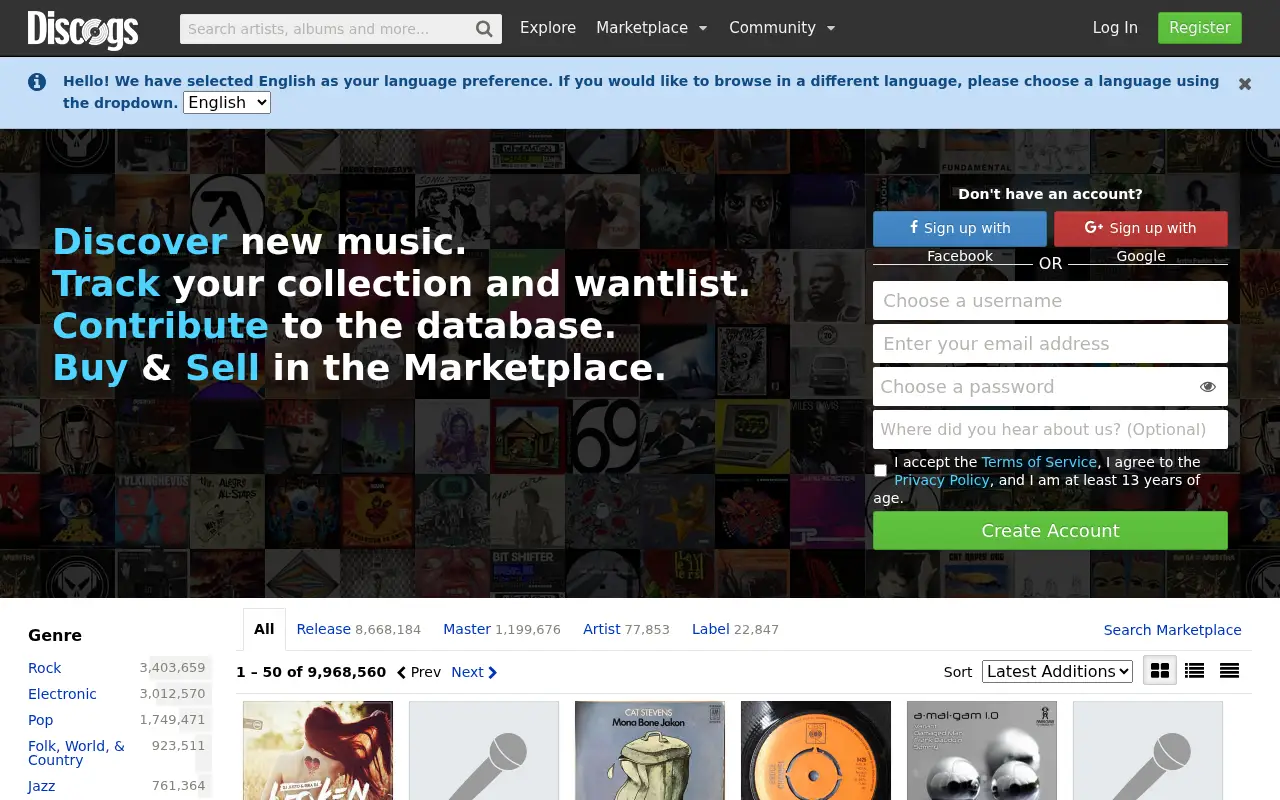This screenshot has height=800, width=1280.
Task: Click the Prev page link
Action: 419,672
